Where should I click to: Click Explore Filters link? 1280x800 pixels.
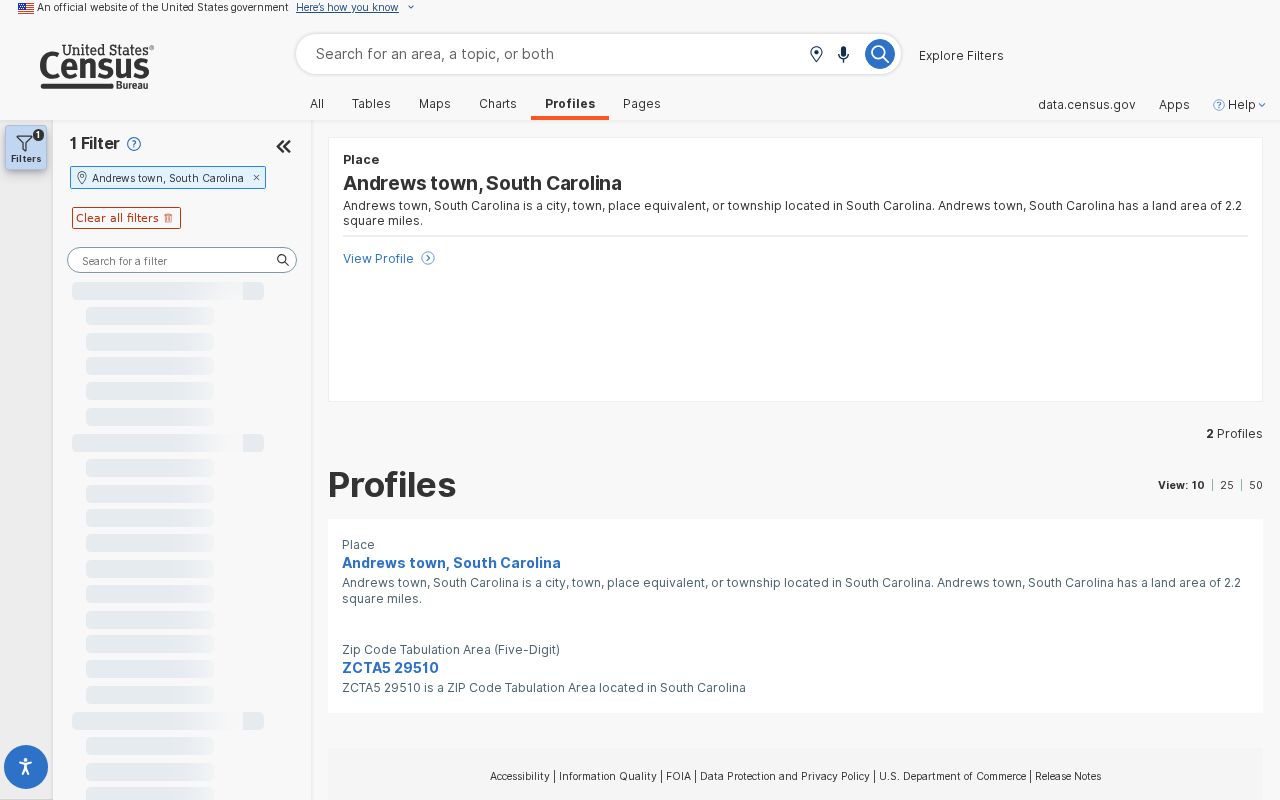click(961, 55)
